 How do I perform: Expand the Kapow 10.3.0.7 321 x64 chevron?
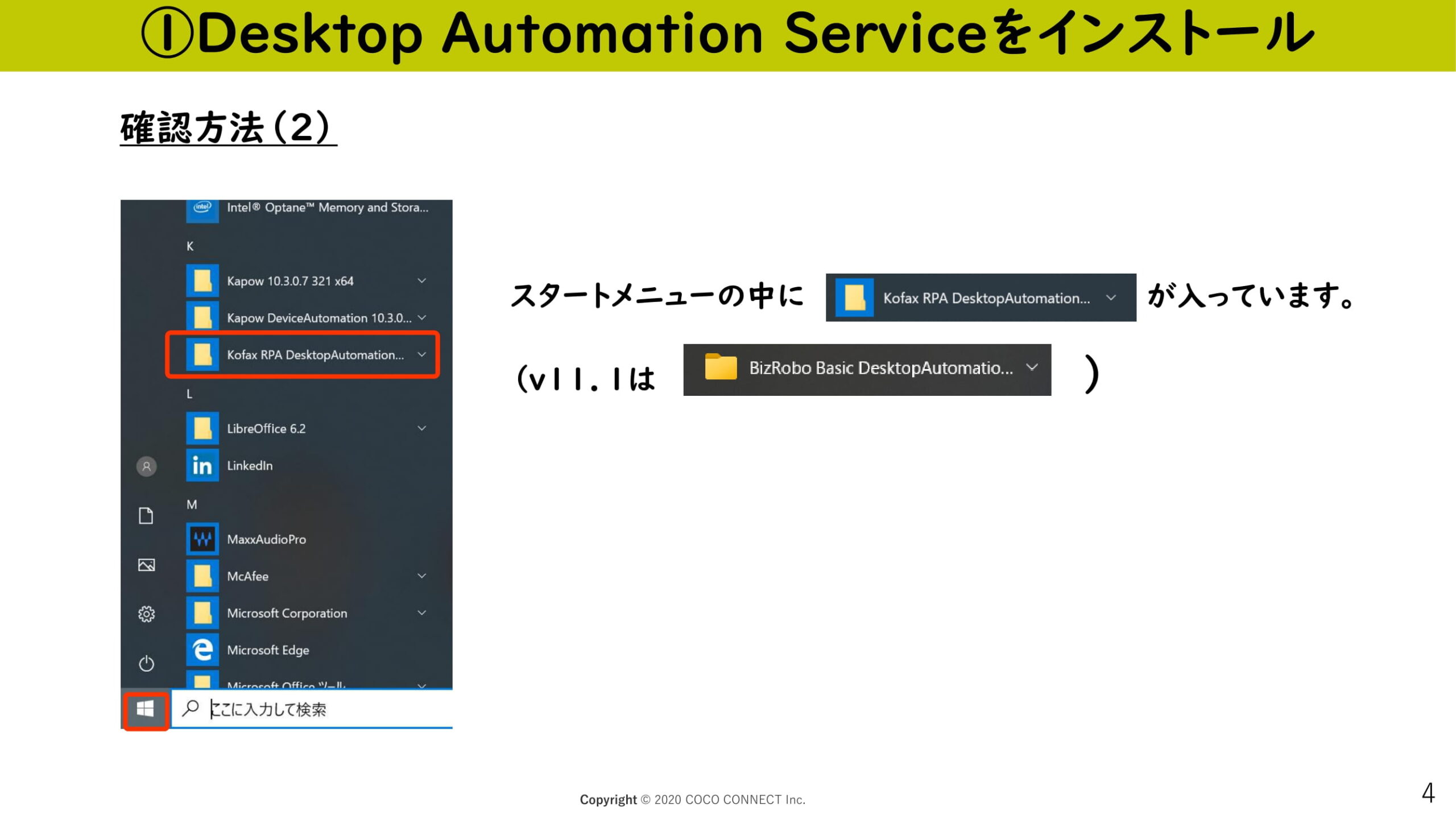(422, 280)
